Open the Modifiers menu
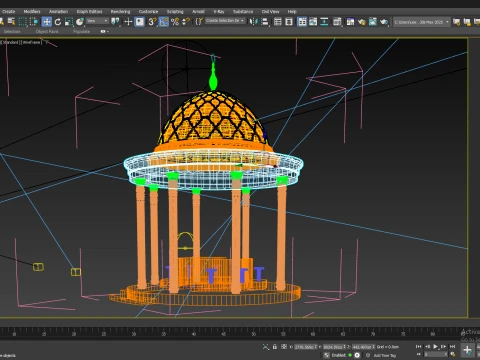Viewport: 480px width, 360px height. click(x=32, y=12)
